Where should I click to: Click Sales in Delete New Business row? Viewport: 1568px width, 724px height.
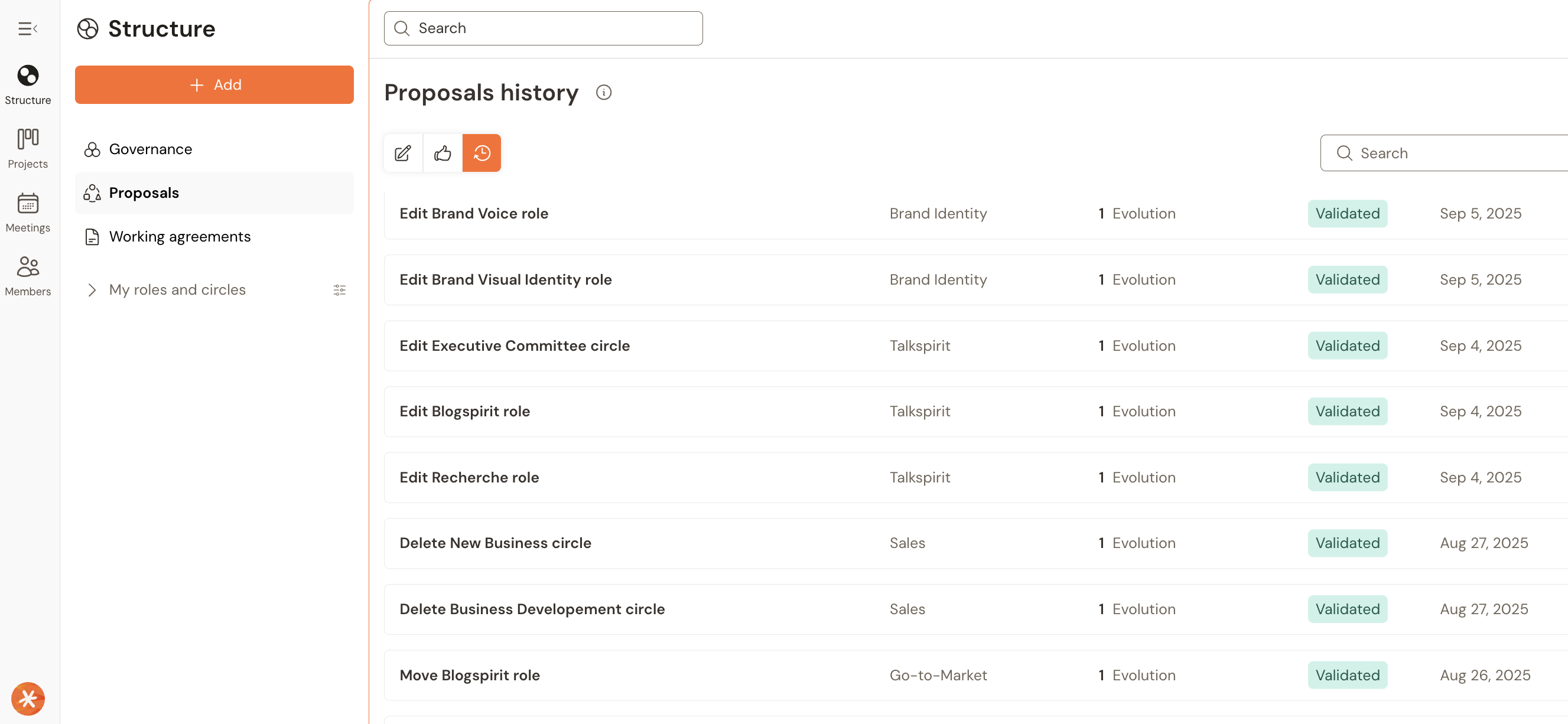907,543
